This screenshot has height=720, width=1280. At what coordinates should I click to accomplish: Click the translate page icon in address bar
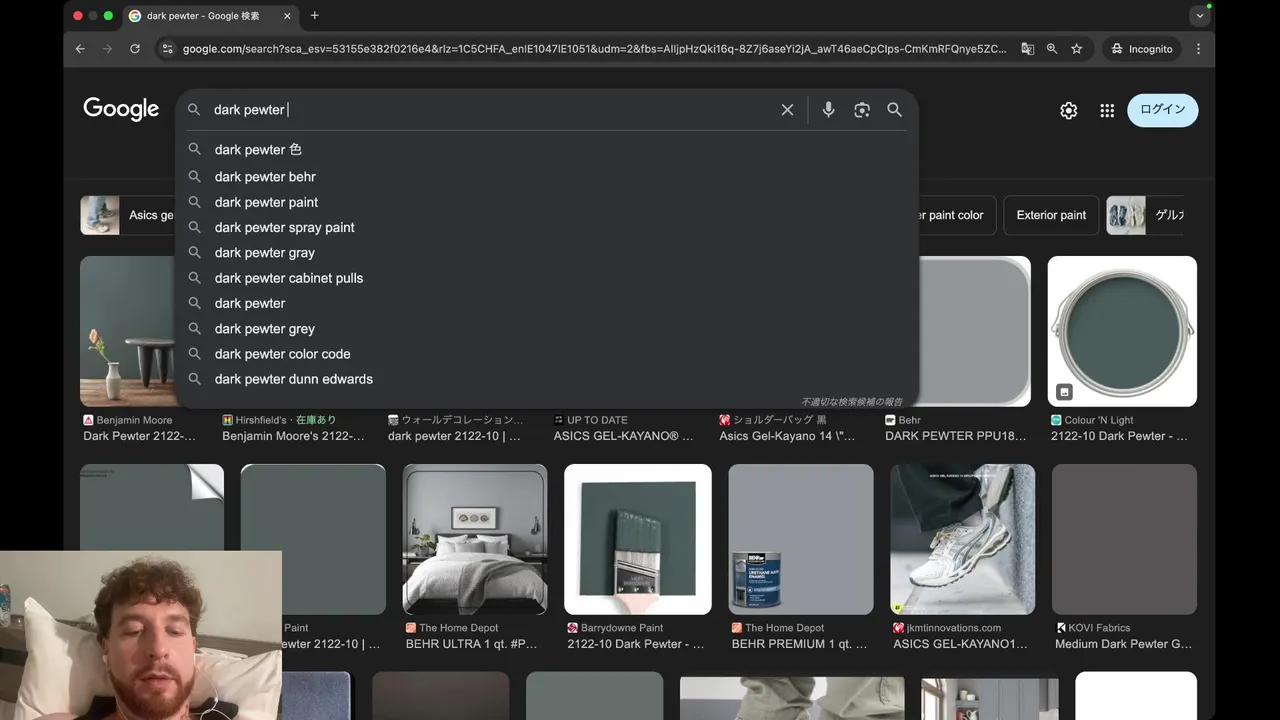1027,48
